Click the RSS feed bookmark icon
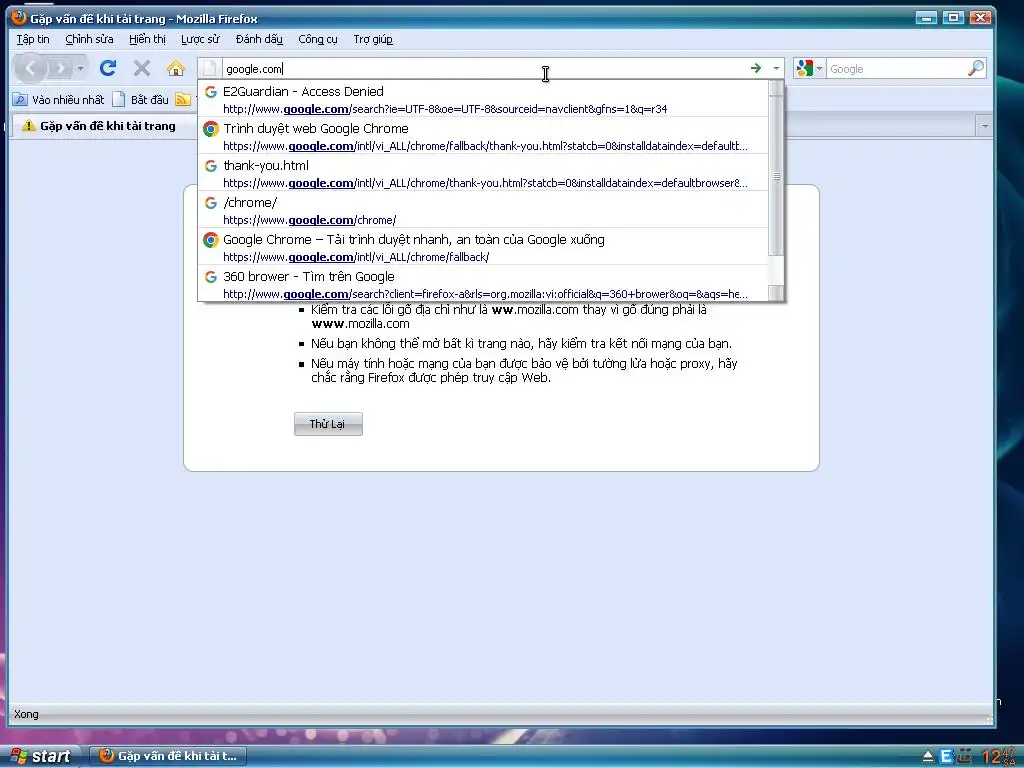Screen dimensions: 1024x768 (183, 99)
